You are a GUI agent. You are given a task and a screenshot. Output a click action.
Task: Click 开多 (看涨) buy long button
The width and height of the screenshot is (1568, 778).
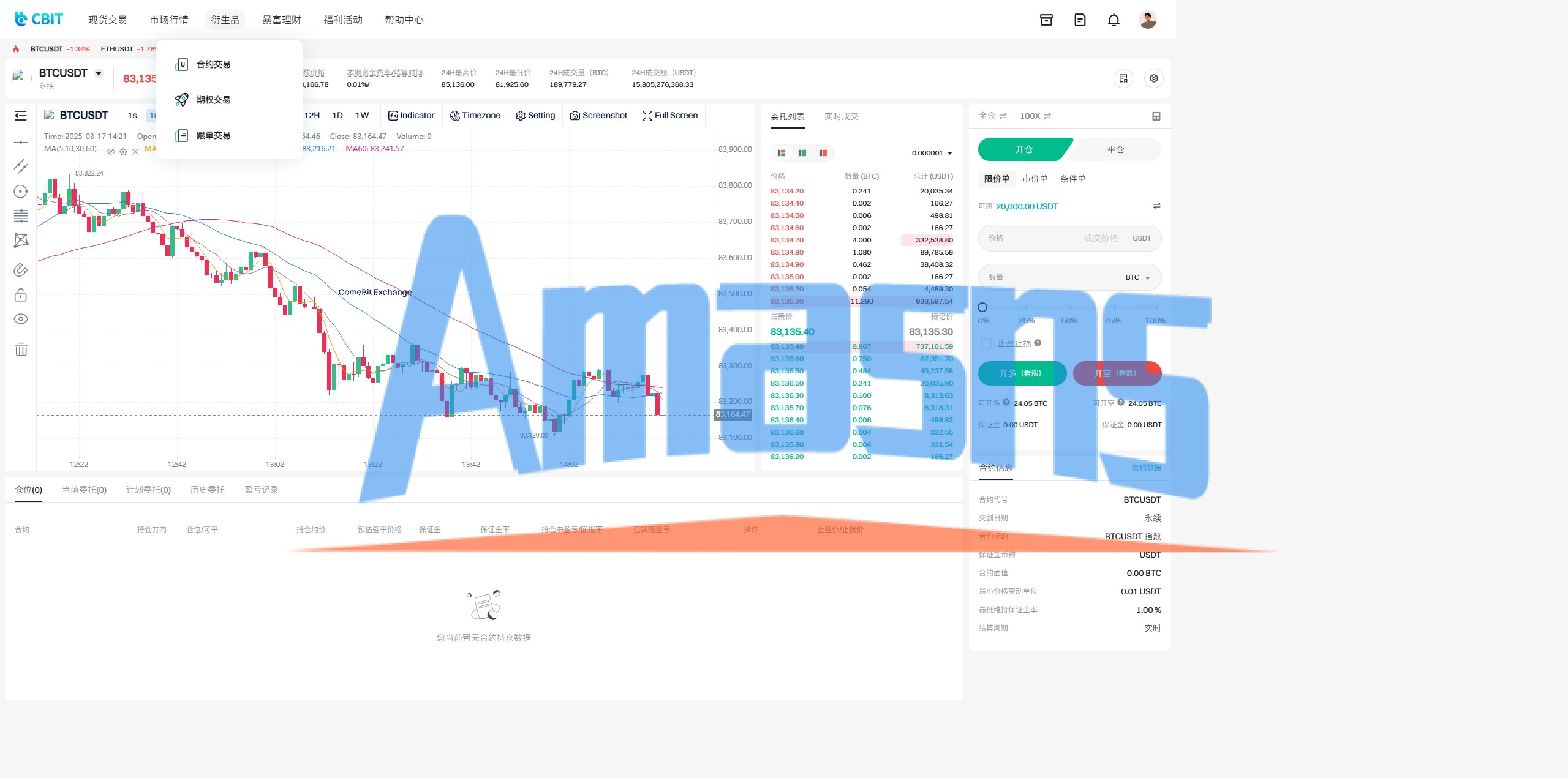pyautogui.click(x=1022, y=373)
